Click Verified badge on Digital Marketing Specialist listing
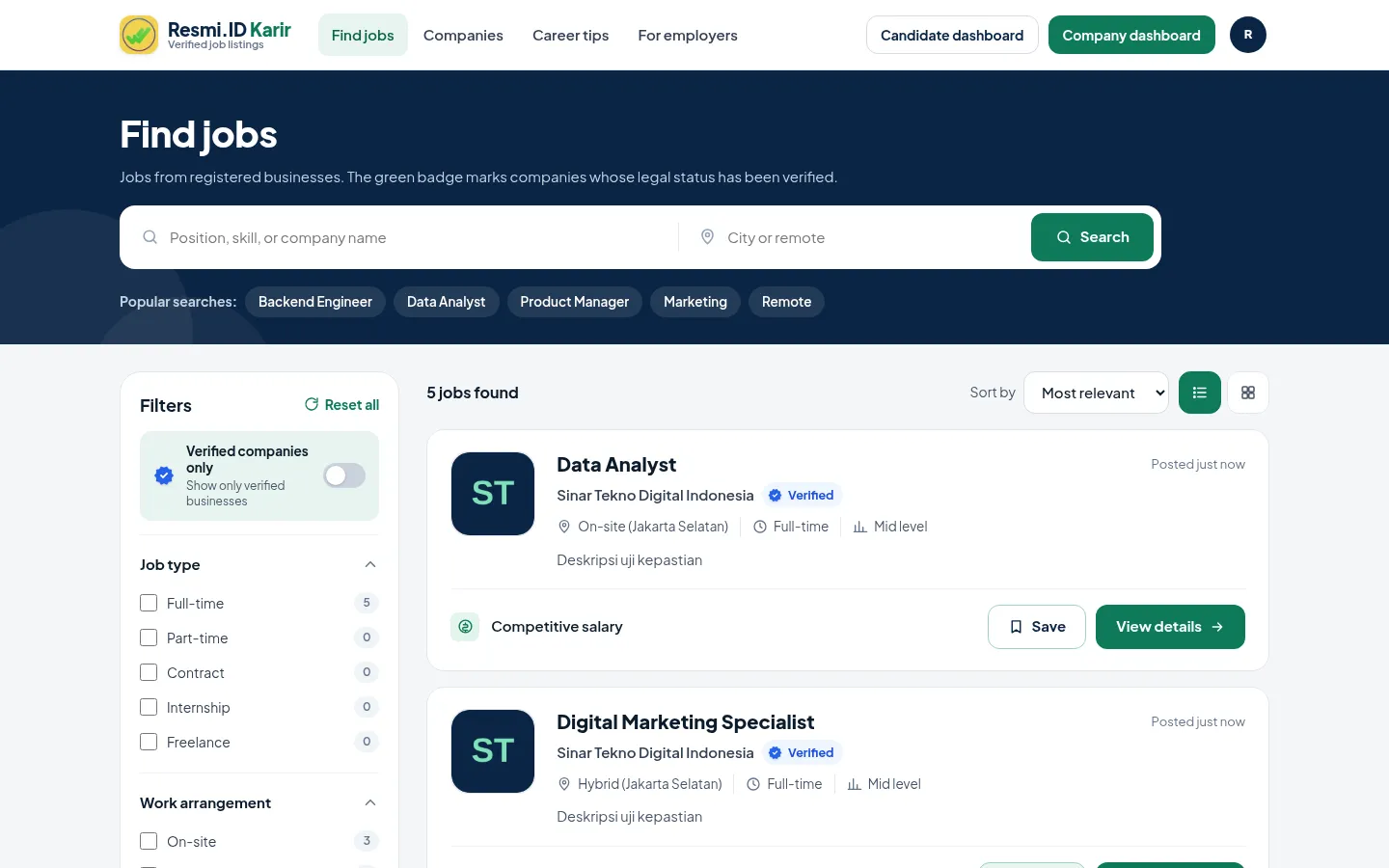 click(x=803, y=753)
